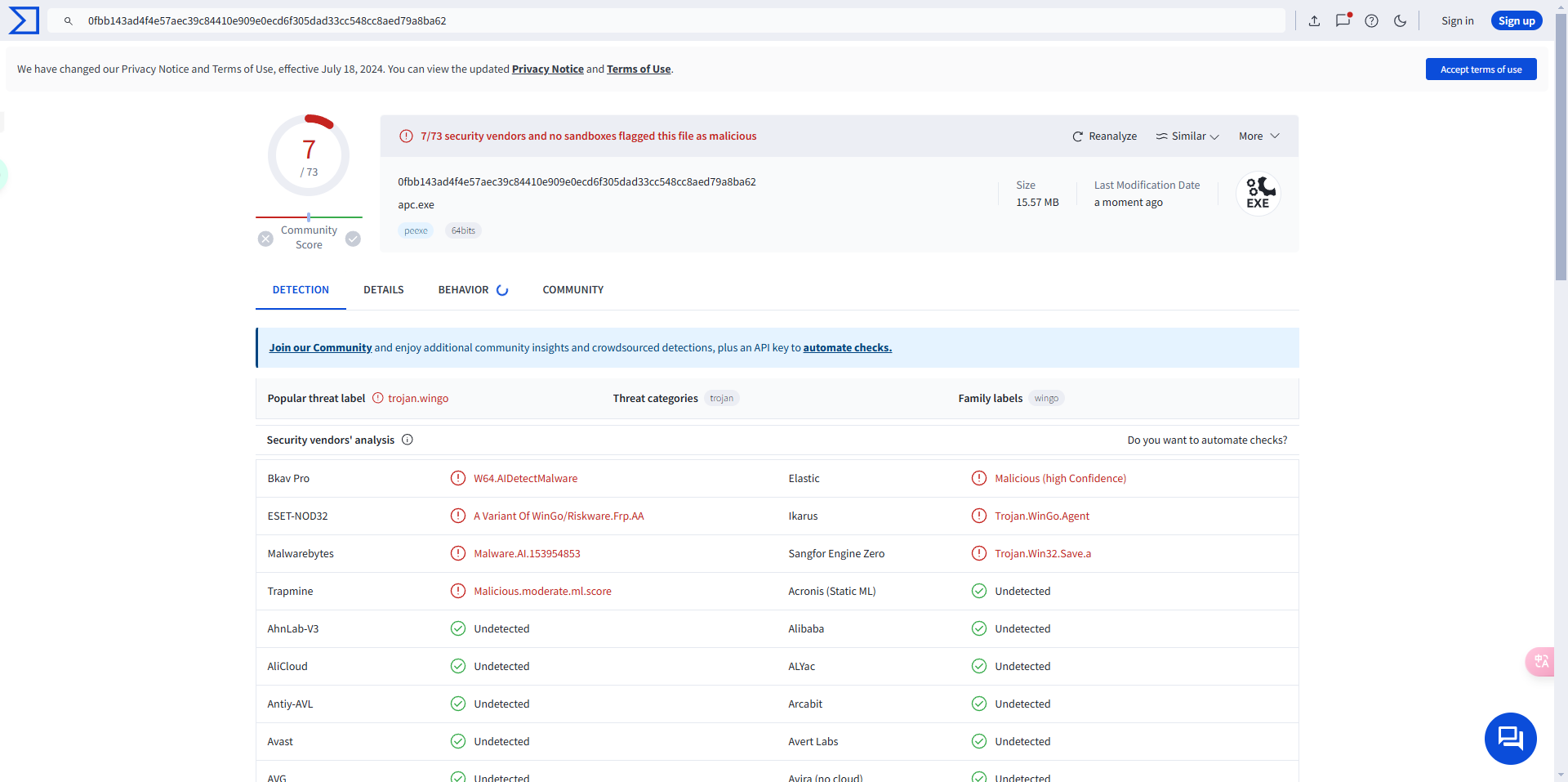This screenshot has height=782, width=1568.
Task: Switch to the Detection tab
Action: pyautogui.click(x=301, y=290)
